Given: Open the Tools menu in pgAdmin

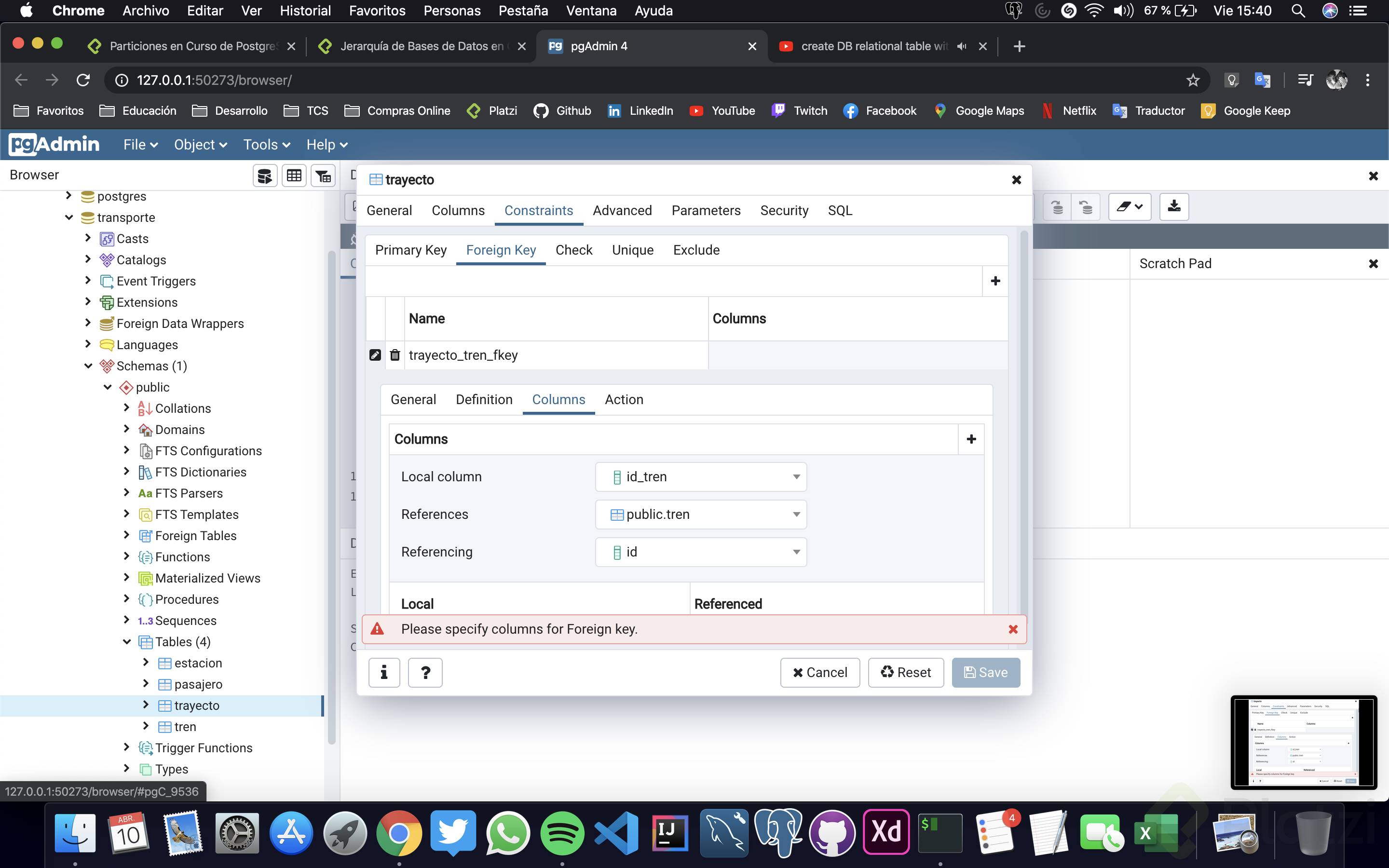Looking at the screenshot, I should click(266, 145).
